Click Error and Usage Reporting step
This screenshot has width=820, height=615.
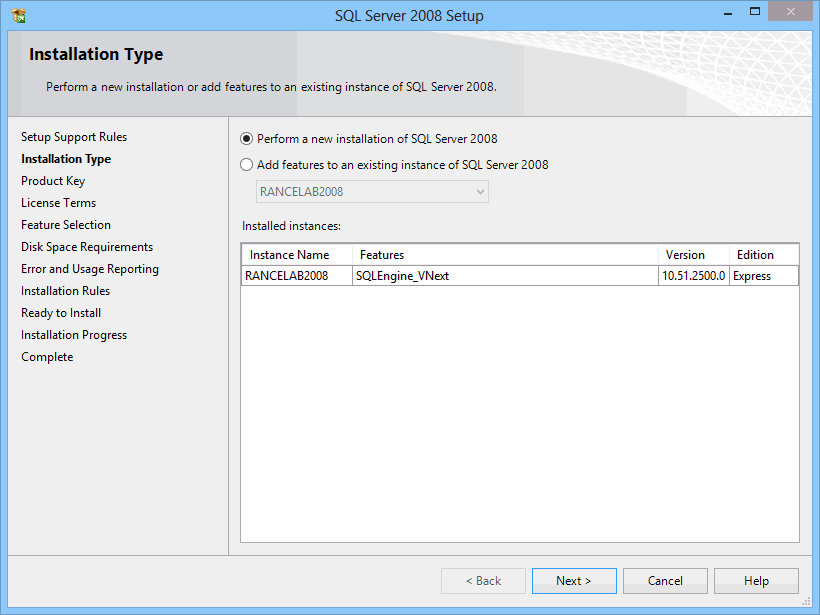pyautogui.click(x=90, y=269)
